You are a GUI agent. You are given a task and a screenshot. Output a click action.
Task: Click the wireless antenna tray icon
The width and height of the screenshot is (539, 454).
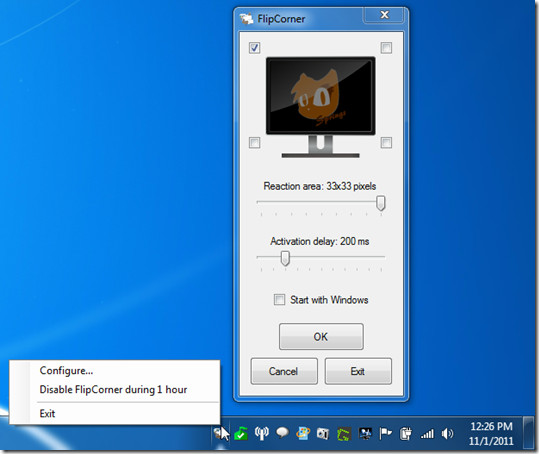[x=262, y=434]
